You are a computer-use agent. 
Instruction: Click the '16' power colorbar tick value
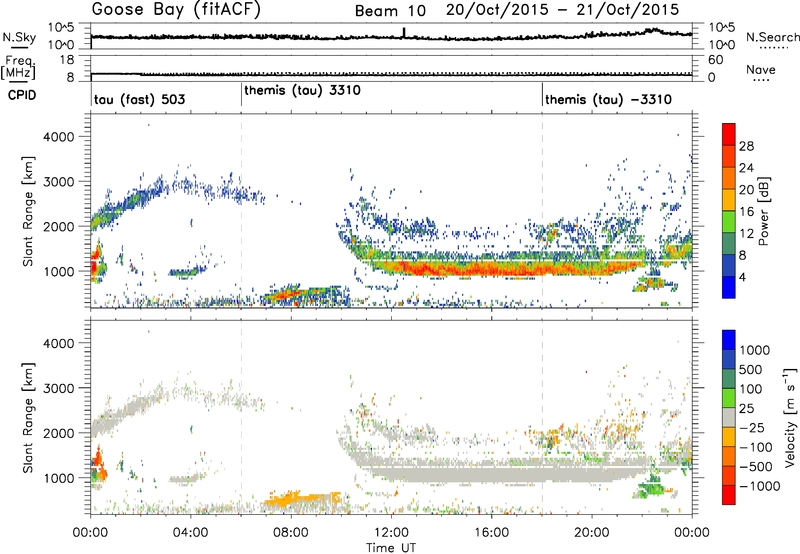746,212
